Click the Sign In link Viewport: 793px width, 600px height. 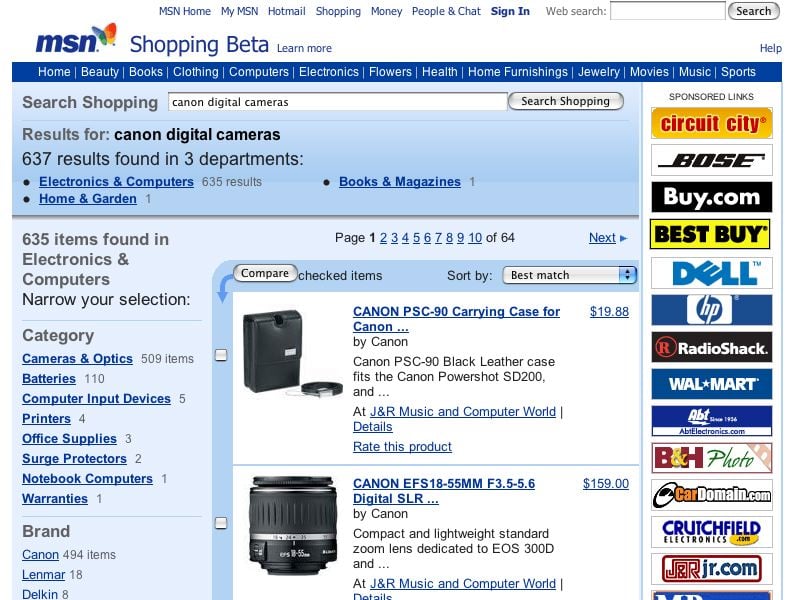(510, 11)
